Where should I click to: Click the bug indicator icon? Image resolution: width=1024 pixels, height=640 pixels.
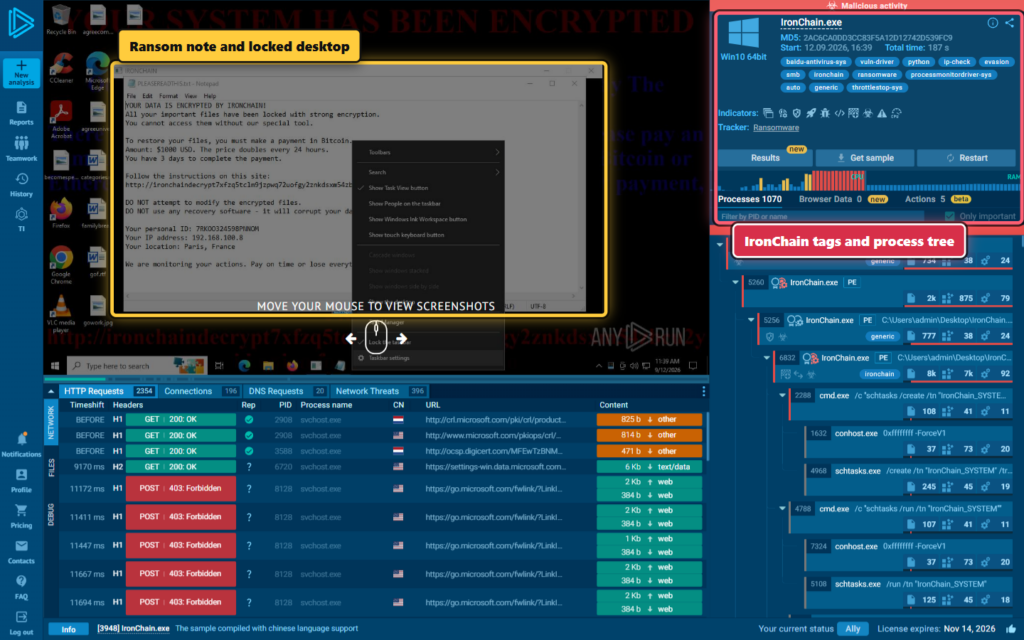pyautogui.click(x=825, y=113)
